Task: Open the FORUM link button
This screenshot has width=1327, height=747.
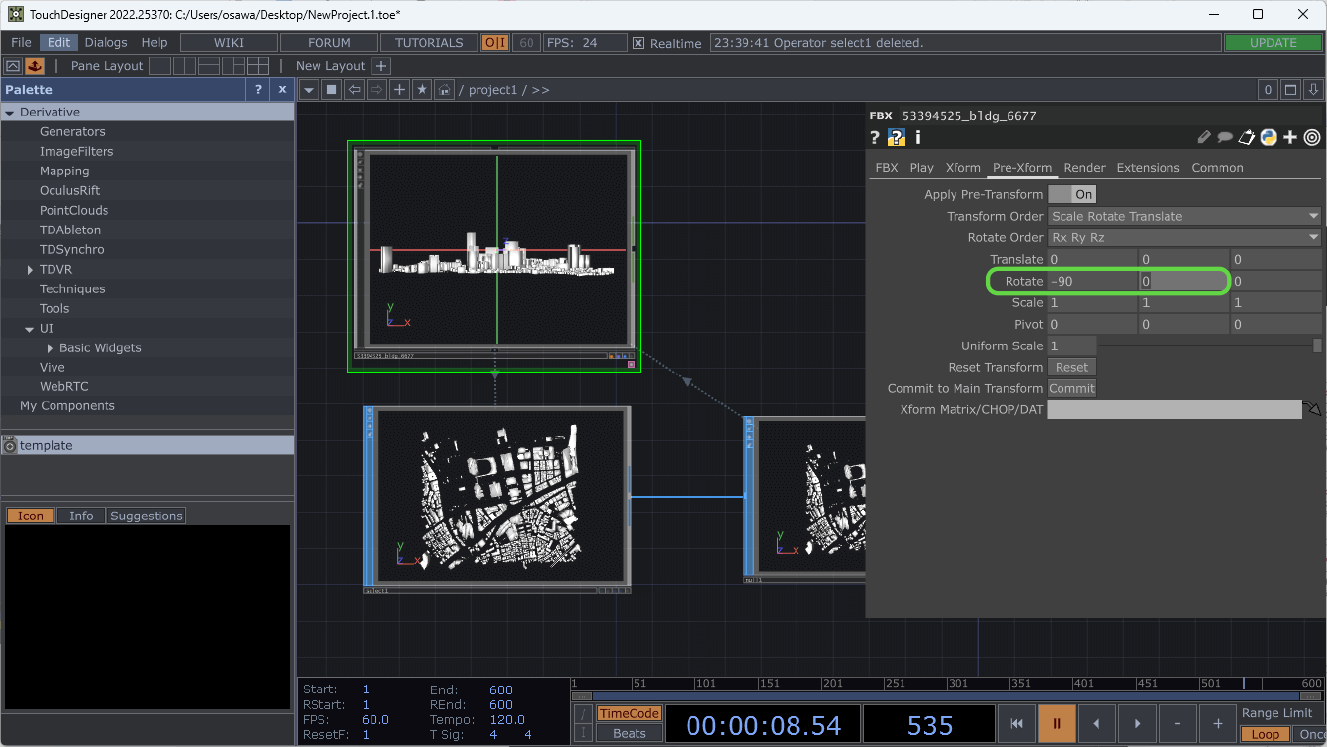Action: (x=329, y=43)
